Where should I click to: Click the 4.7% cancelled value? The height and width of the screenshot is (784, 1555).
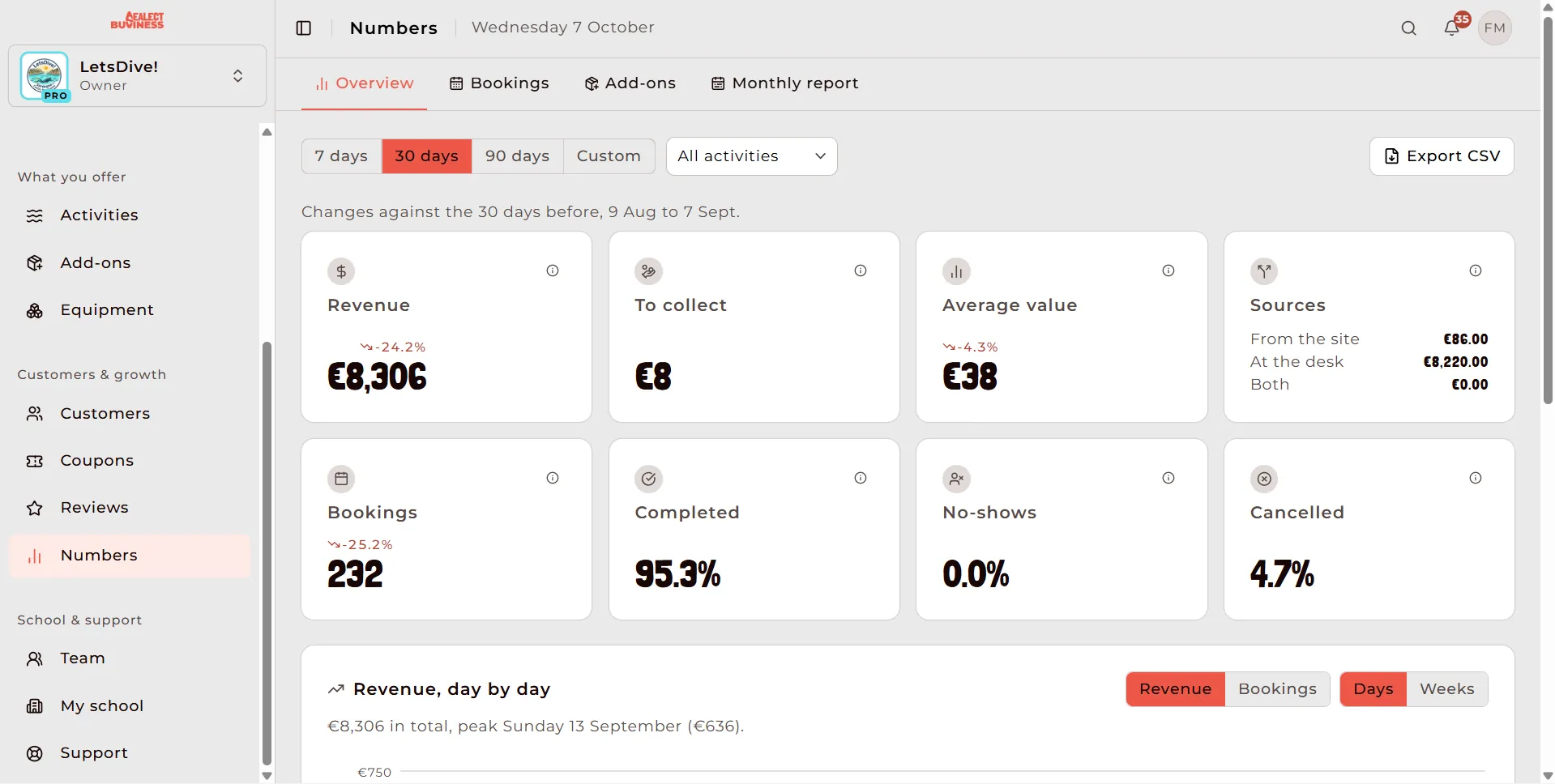coord(1282,574)
